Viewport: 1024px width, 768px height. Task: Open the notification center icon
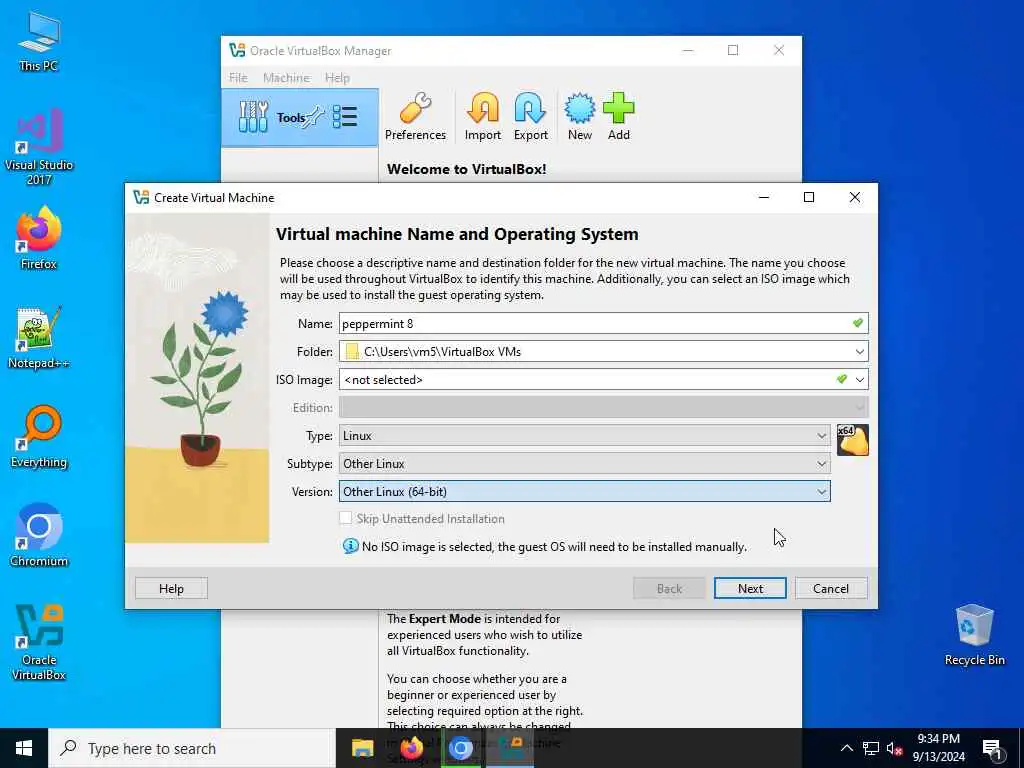coord(992,749)
